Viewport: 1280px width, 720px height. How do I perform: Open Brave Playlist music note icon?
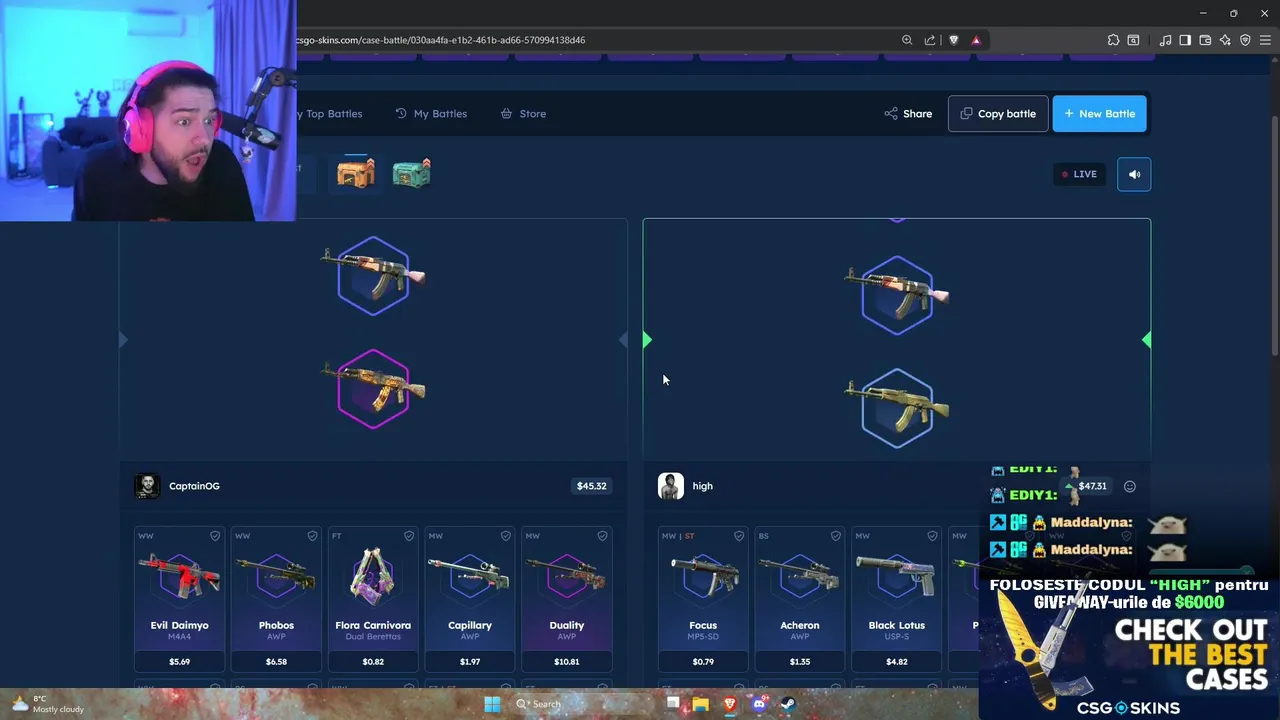click(1165, 40)
